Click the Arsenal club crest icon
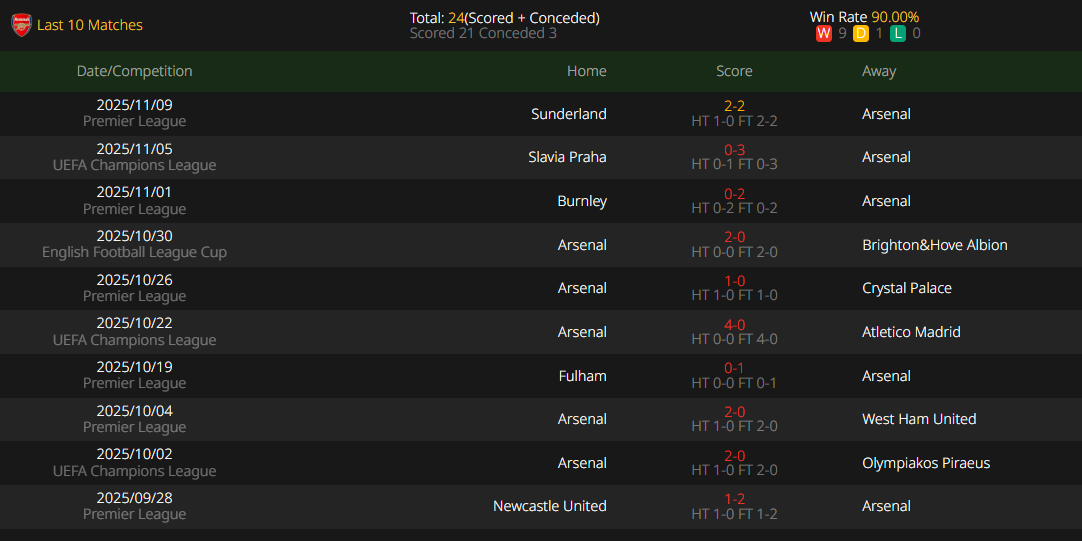This screenshot has width=1082, height=541. pos(21,25)
